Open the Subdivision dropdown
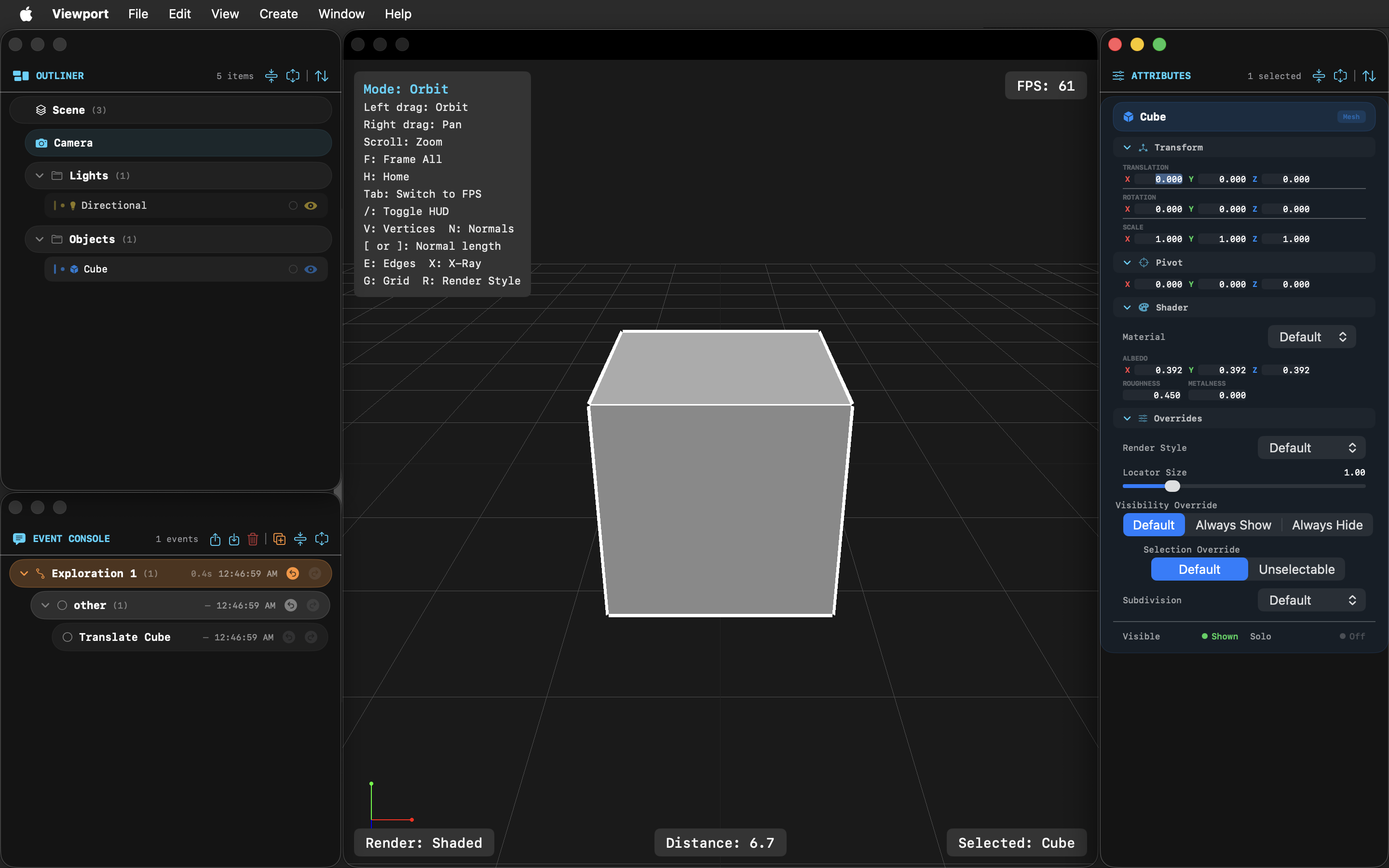This screenshot has width=1389, height=868. [1311, 600]
